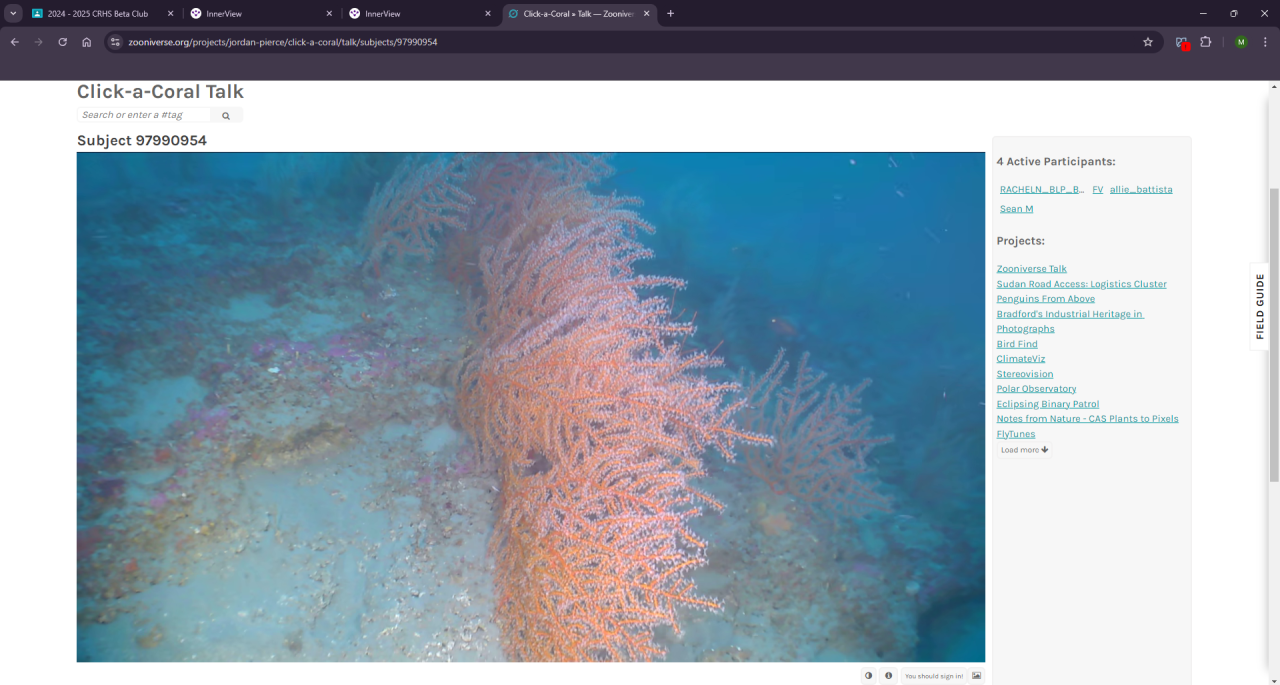Open the Chrome profile avatar M
Image resolution: width=1280 pixels, height=685 pixels.
(x=1241, y=42)
